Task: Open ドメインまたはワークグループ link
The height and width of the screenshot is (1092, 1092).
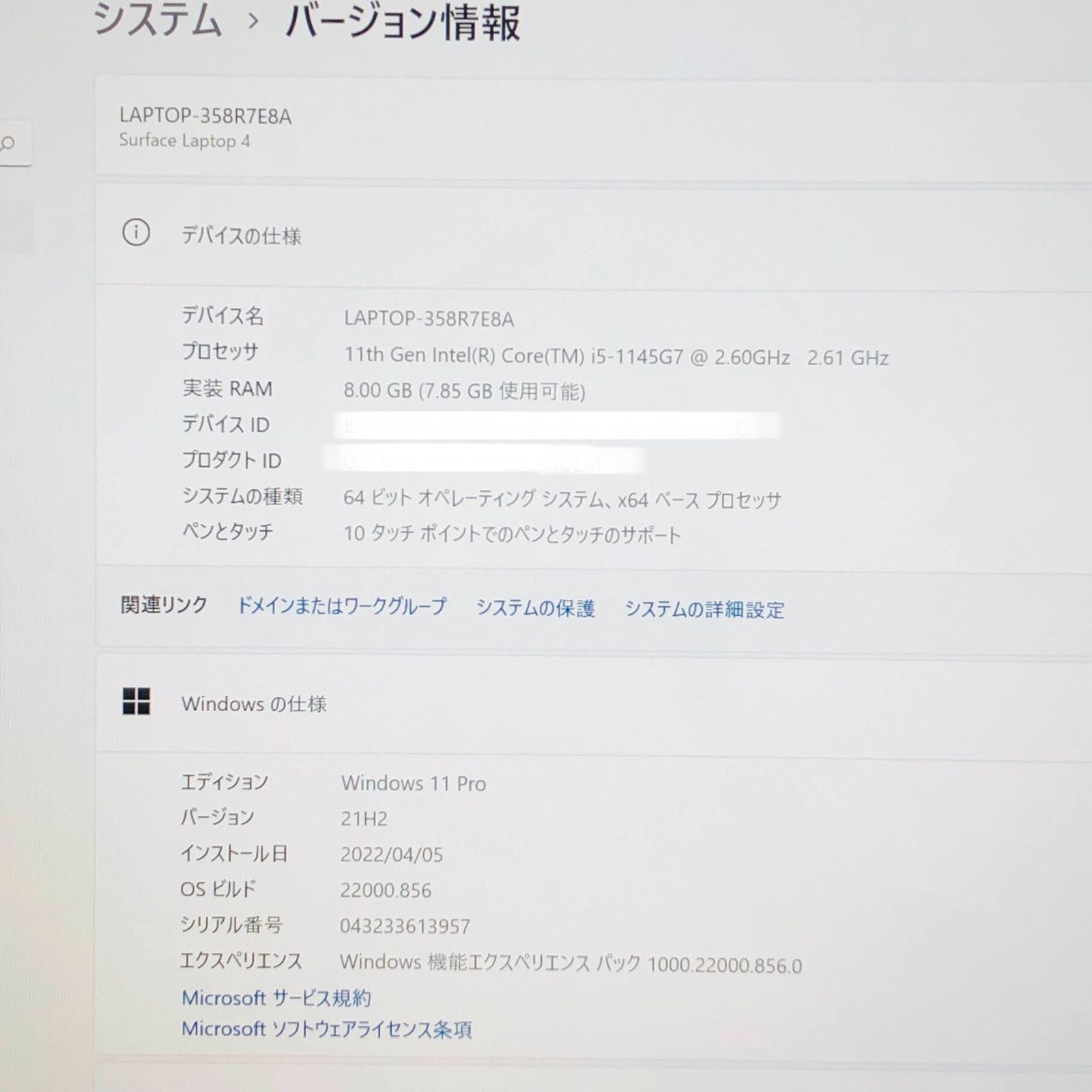Action: point(341,606)
